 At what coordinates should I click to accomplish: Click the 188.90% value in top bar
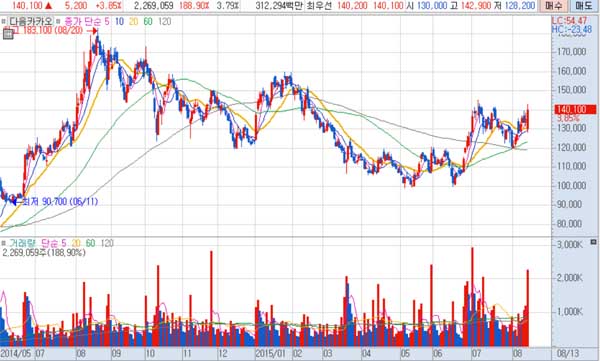(194, 6)
